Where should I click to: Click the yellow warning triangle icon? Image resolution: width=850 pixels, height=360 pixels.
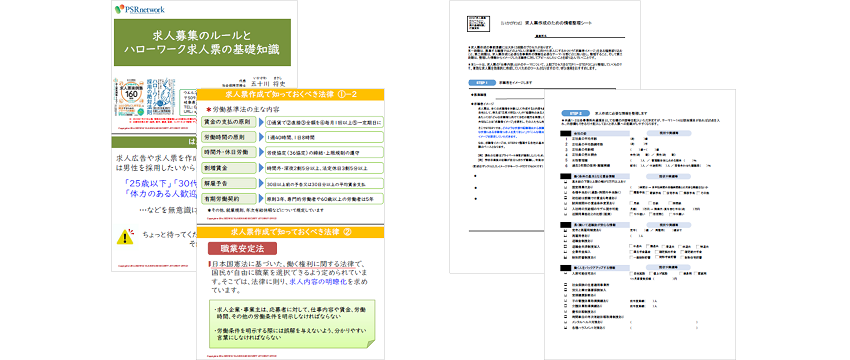[x=125, y=236]
